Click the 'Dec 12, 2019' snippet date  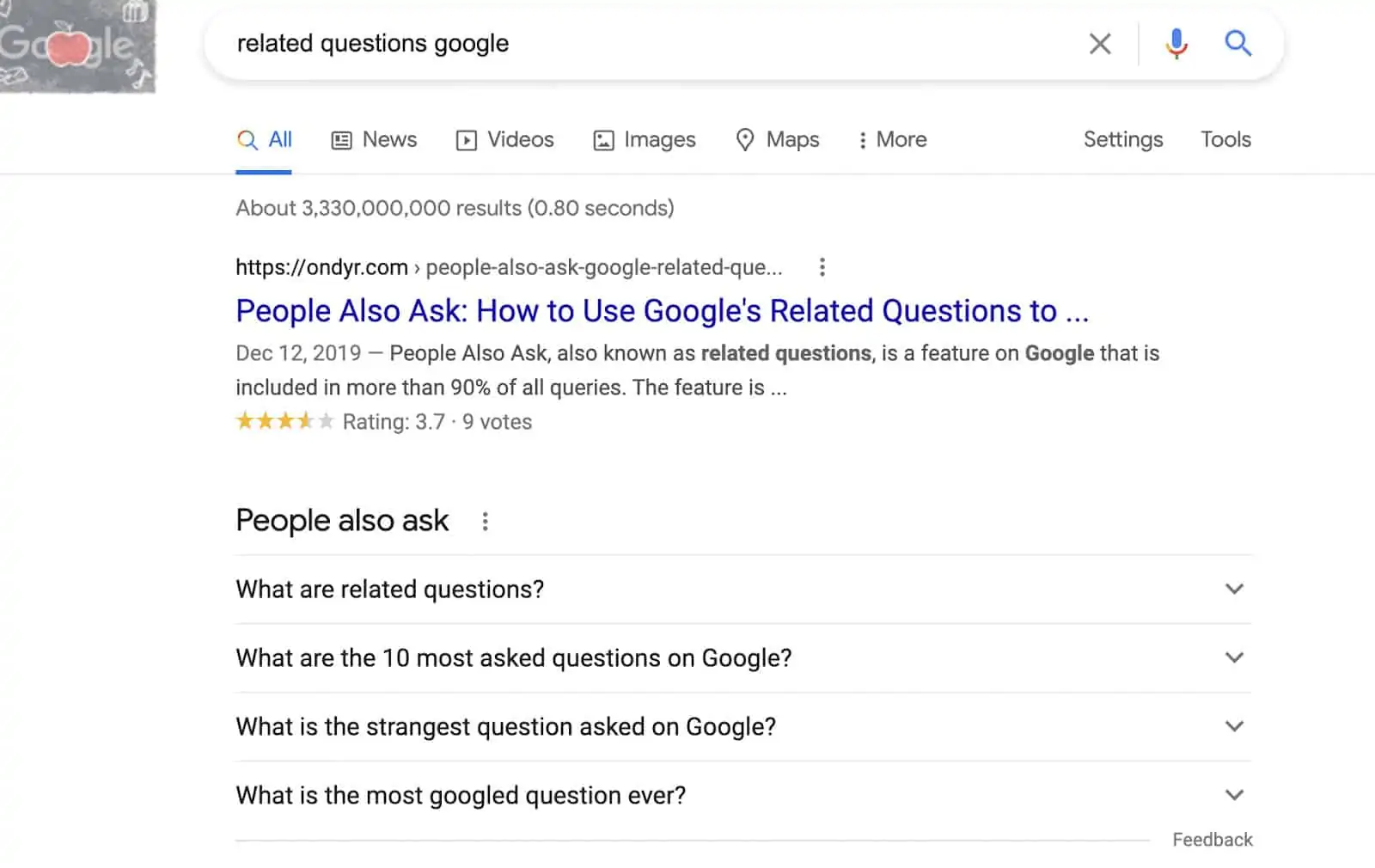tap(298, 353)
